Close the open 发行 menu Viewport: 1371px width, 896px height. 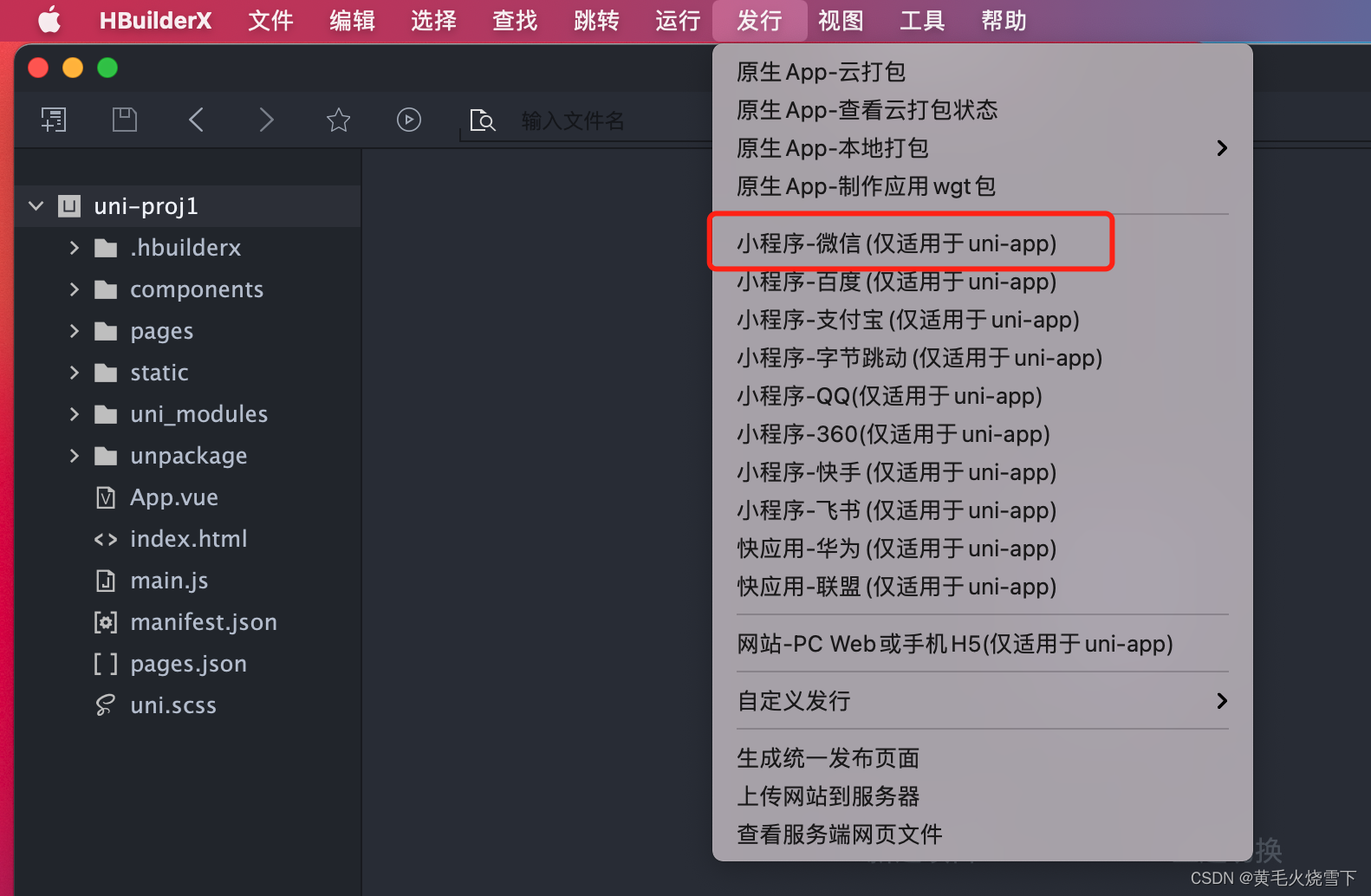(x=759, y=21)
